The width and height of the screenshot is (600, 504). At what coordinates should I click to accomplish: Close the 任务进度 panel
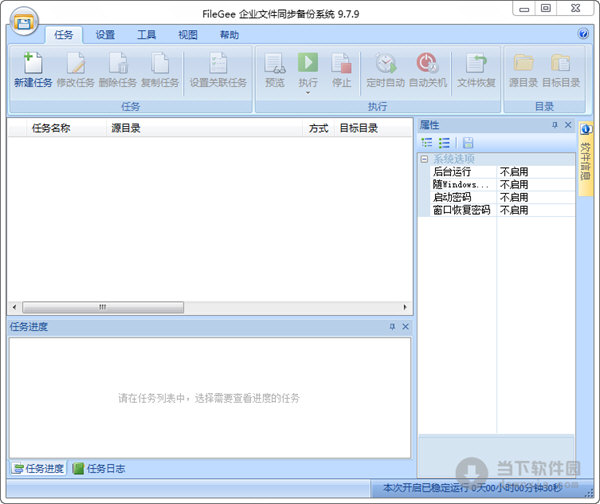[406, 326]
